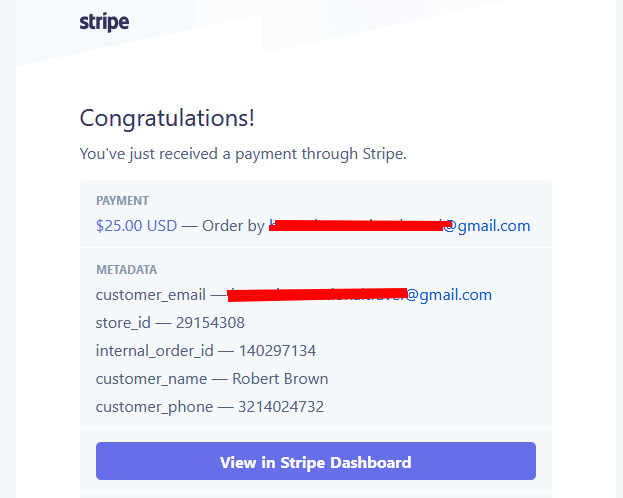The height and width of the screenshot is (498, 623).
Task: Open View in Stripe Dashboard button
Action: (315, 461)
